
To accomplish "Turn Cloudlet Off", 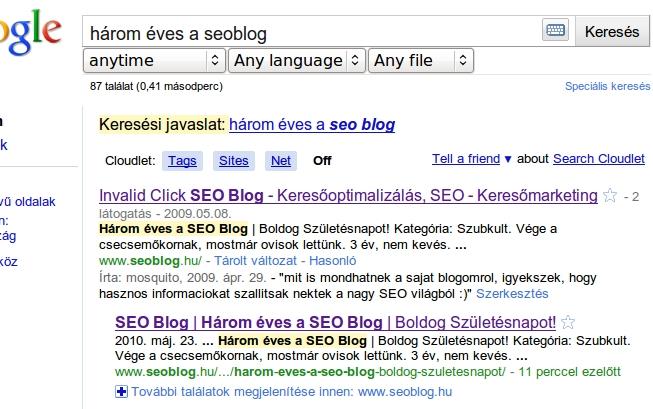I will coord(322,161).
